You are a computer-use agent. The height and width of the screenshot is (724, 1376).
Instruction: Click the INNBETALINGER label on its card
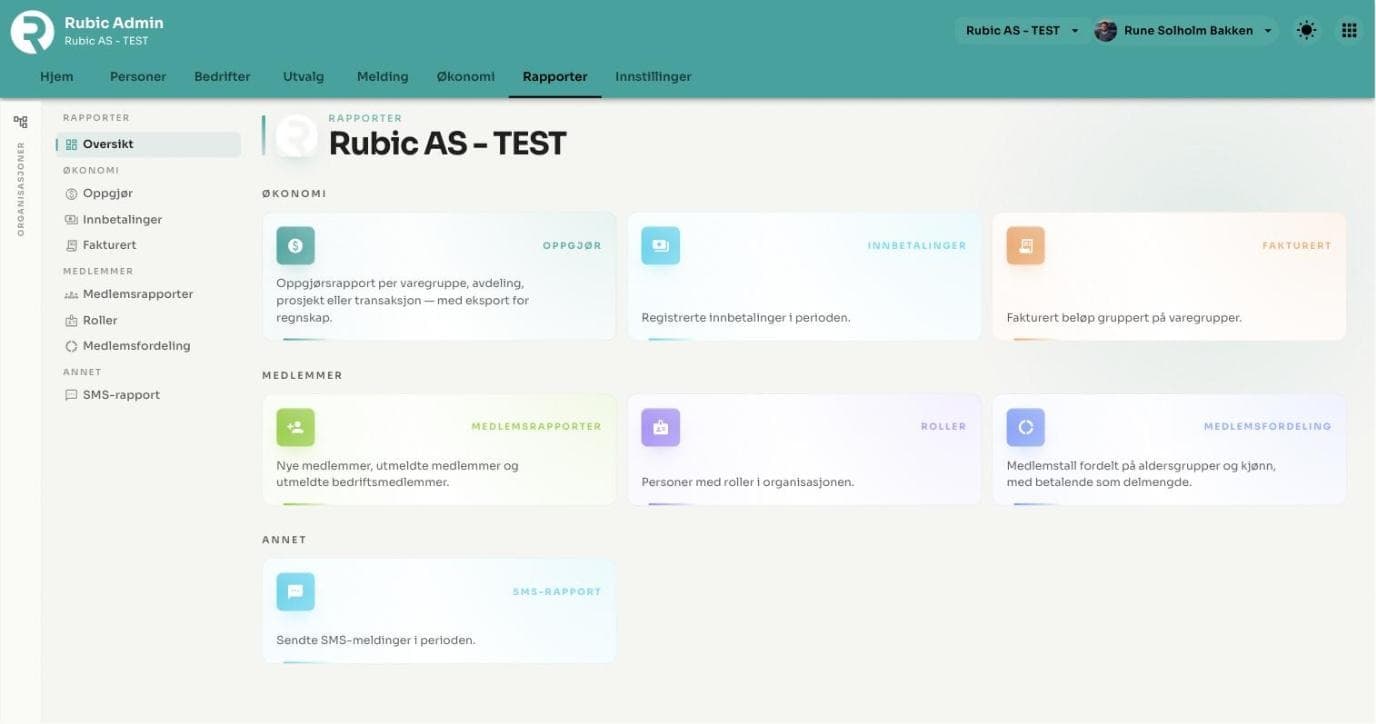pos(917,245)
